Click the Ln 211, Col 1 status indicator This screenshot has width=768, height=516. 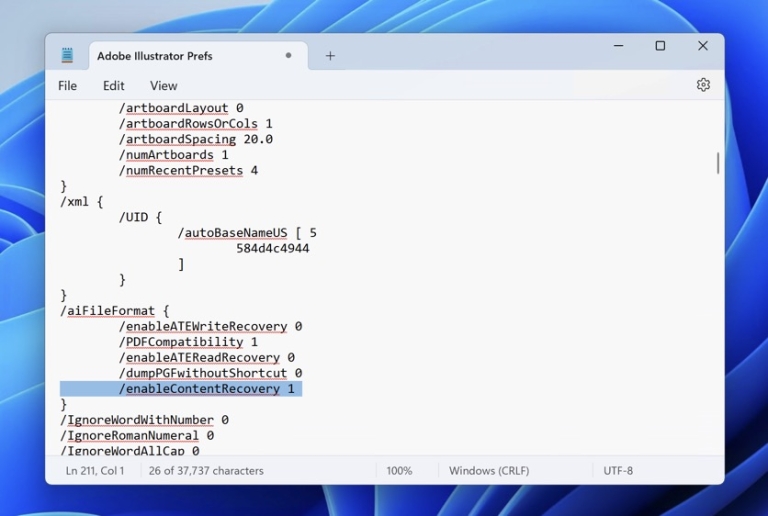point(95,470)
